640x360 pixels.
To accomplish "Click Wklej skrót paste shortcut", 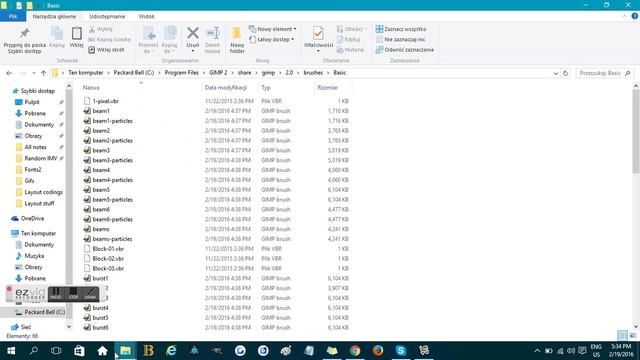I will tap(107, 50).
